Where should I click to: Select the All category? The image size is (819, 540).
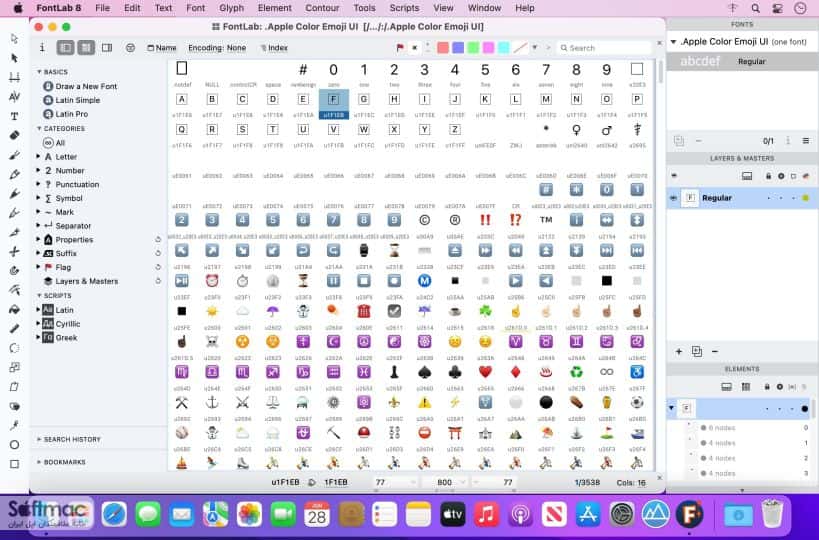click(x=54, y=143)
